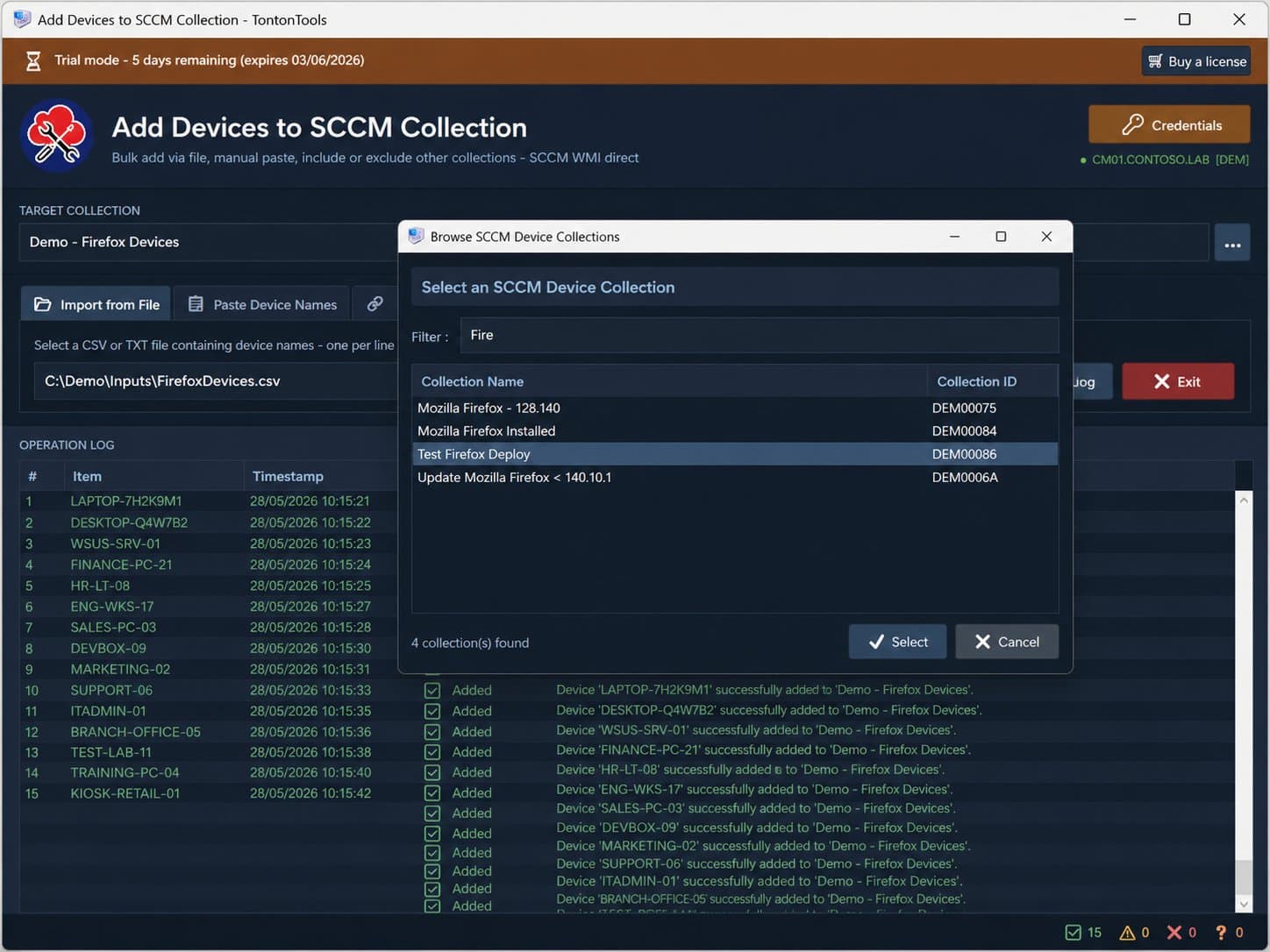Click the Added checkmark on the DEVBOX-09 message line
The height and width of the screenshot is (952, 1270).
pyautogui.click(x=432, y=834)
